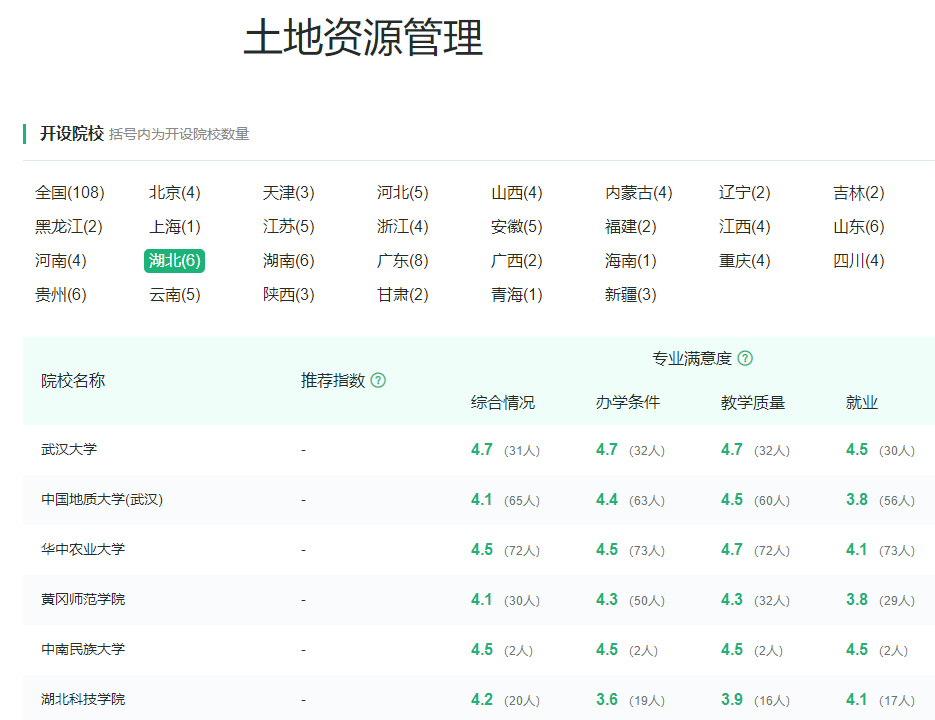Click 武汉大学 就业 score 4.5
Screen dimensions: 935x720
coord(857,449)
